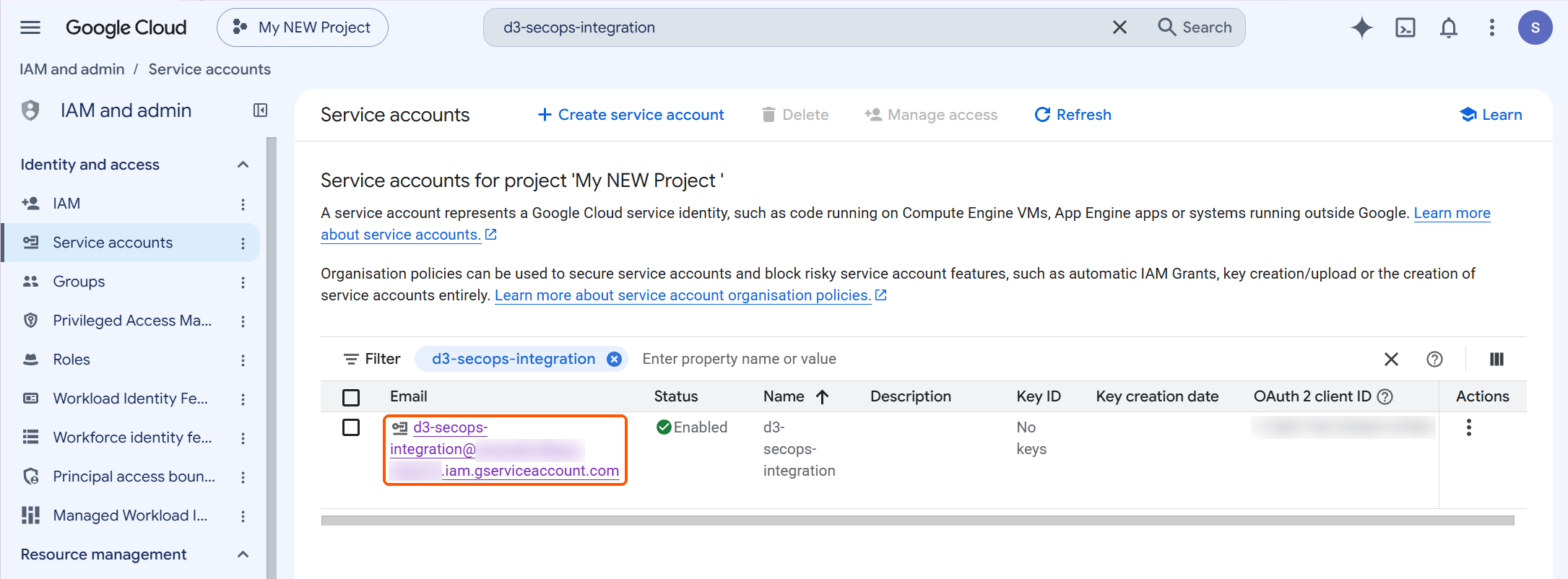Viewport: 1568px width, 579px height.
Task: Sort by Name column header
Action: [796, 396]
